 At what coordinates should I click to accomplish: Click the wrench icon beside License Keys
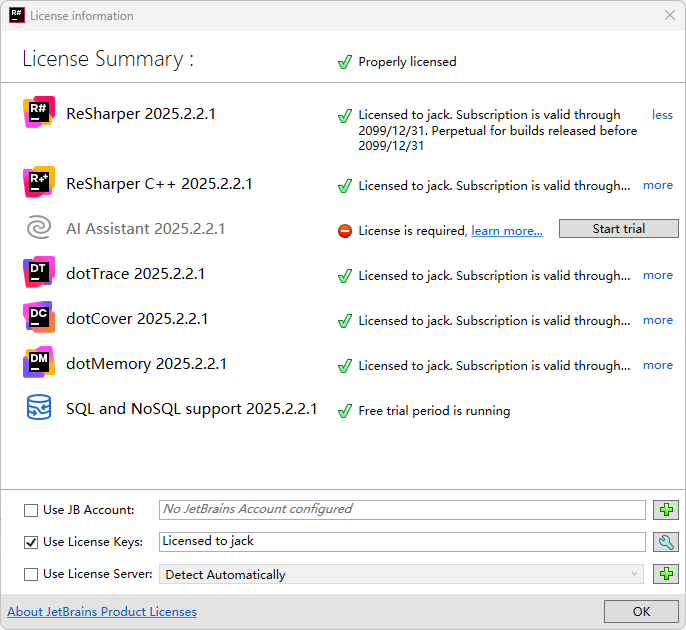(666, 542)
